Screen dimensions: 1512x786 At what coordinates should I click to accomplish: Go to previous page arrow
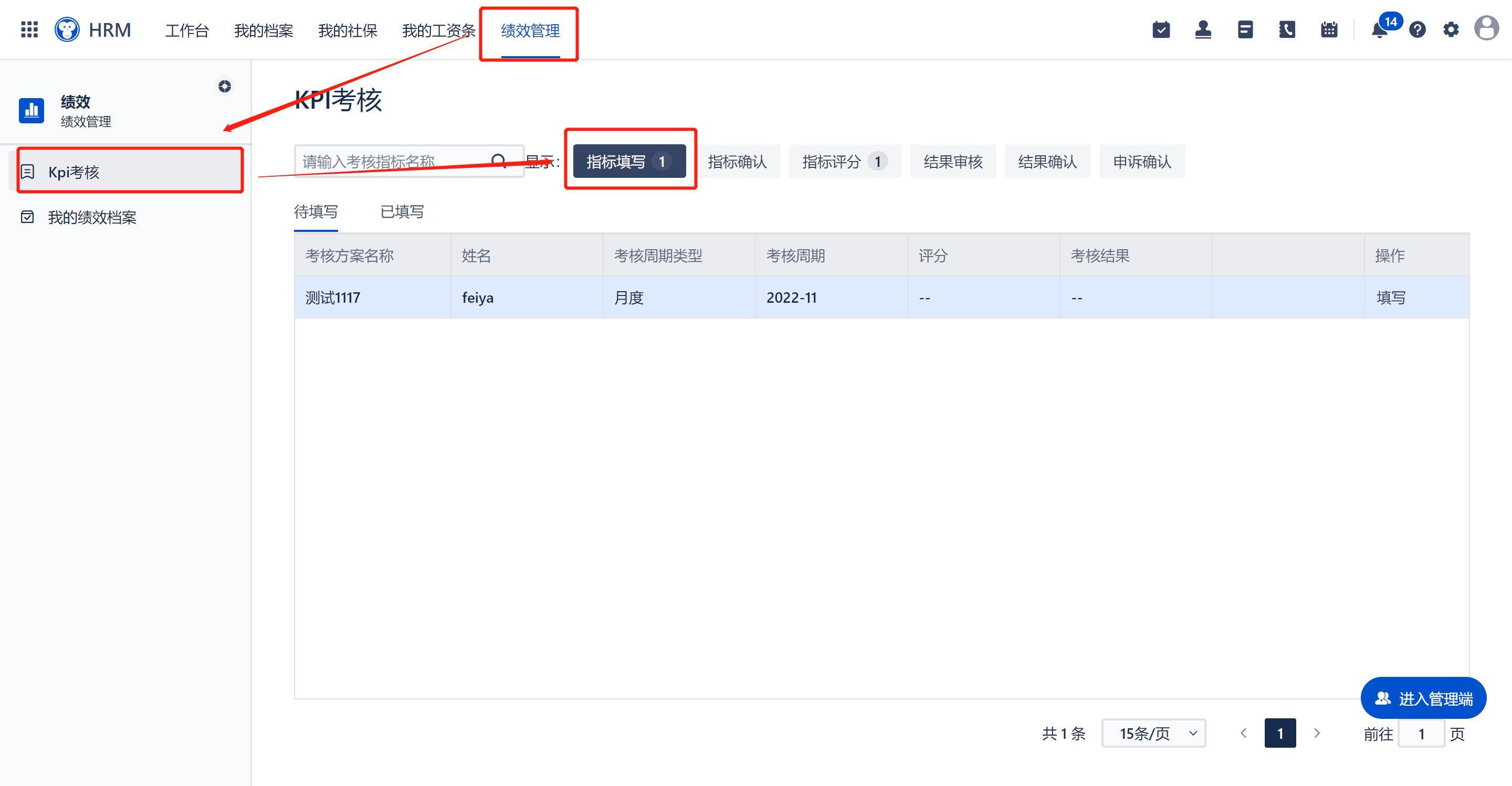click(x=1243, y=733)
